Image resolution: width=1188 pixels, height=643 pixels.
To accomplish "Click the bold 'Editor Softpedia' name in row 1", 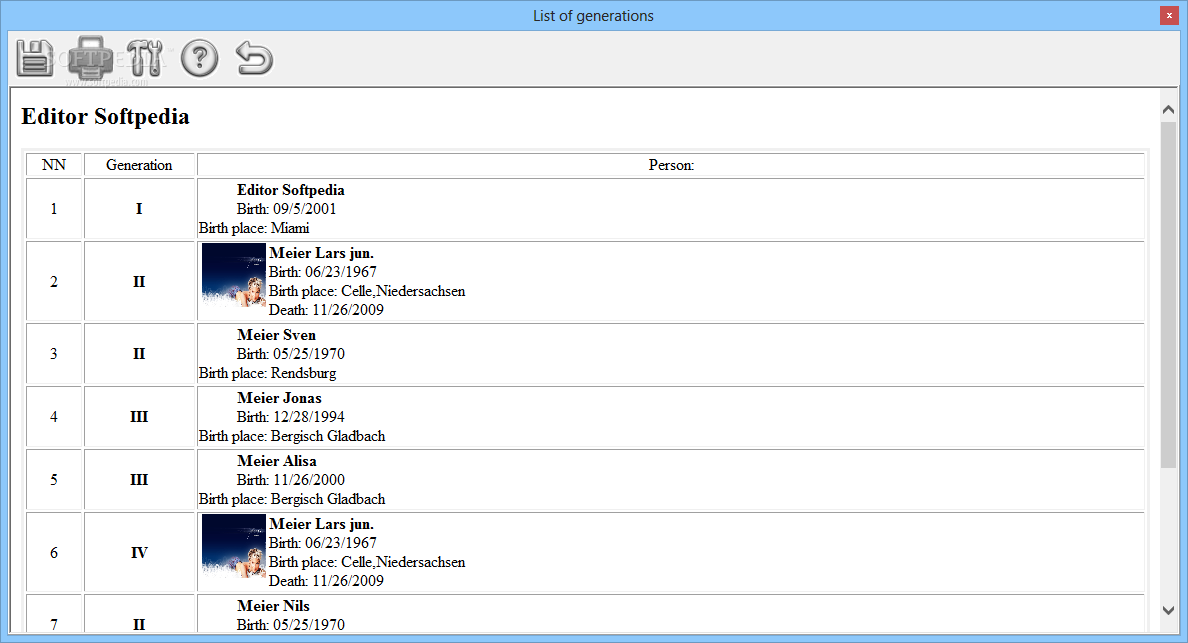I will [x=291, y=190].
